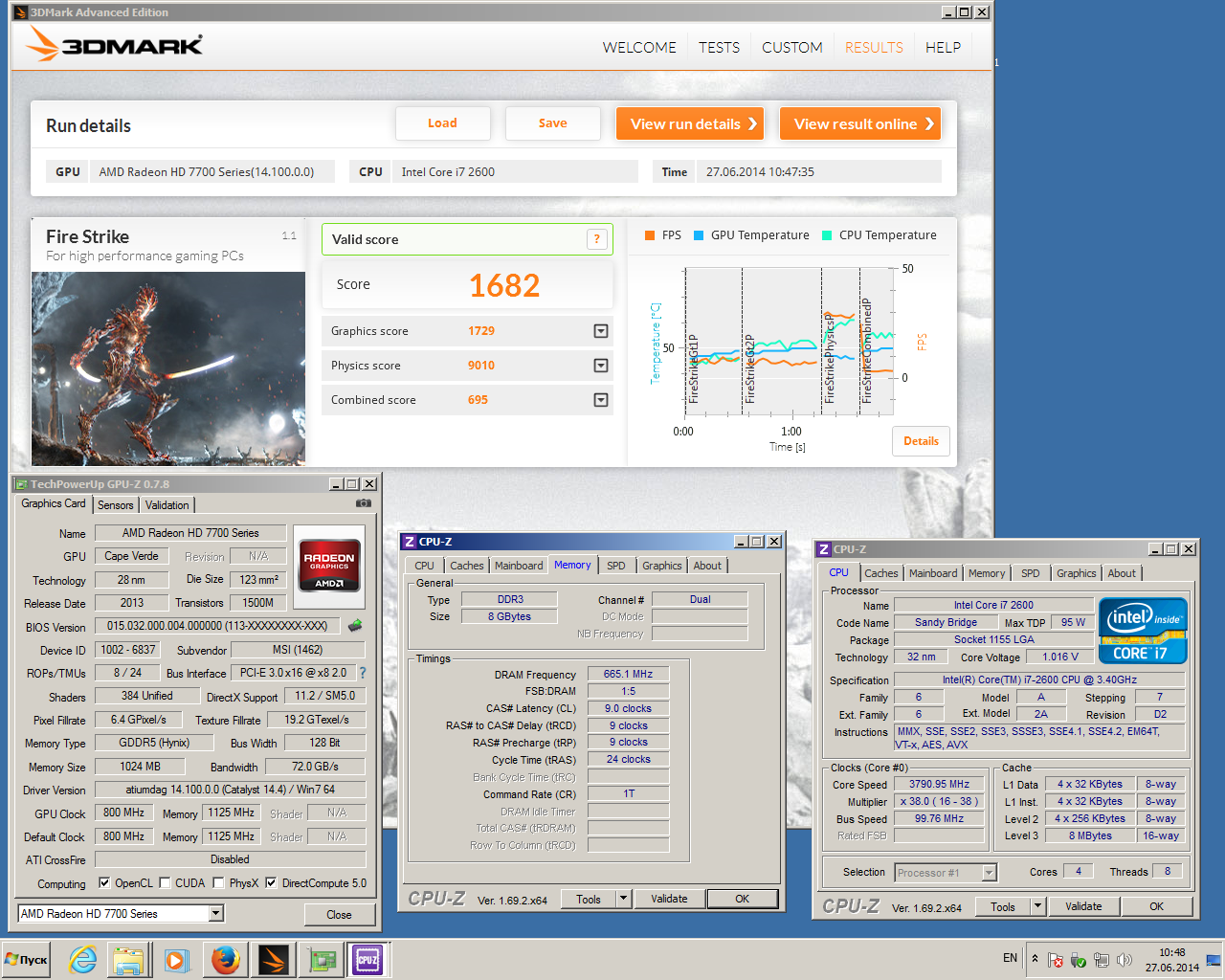Click OK in the right CPU-Z window
Screen dimensions: 1225x980
click(x=1157, y=906)
